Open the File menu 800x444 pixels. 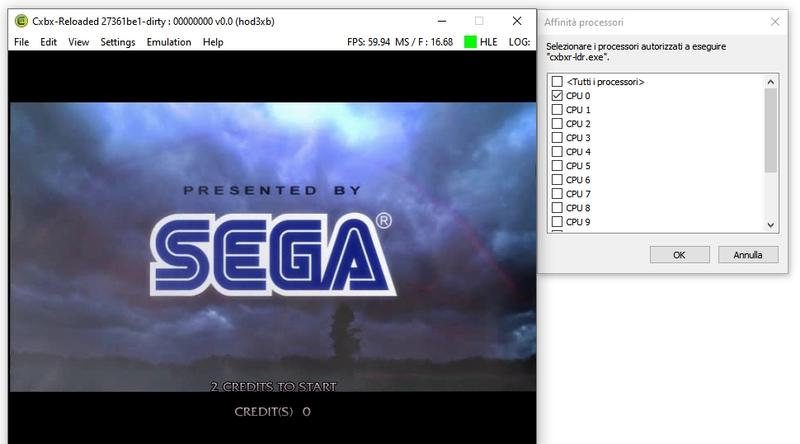[21, 42]
